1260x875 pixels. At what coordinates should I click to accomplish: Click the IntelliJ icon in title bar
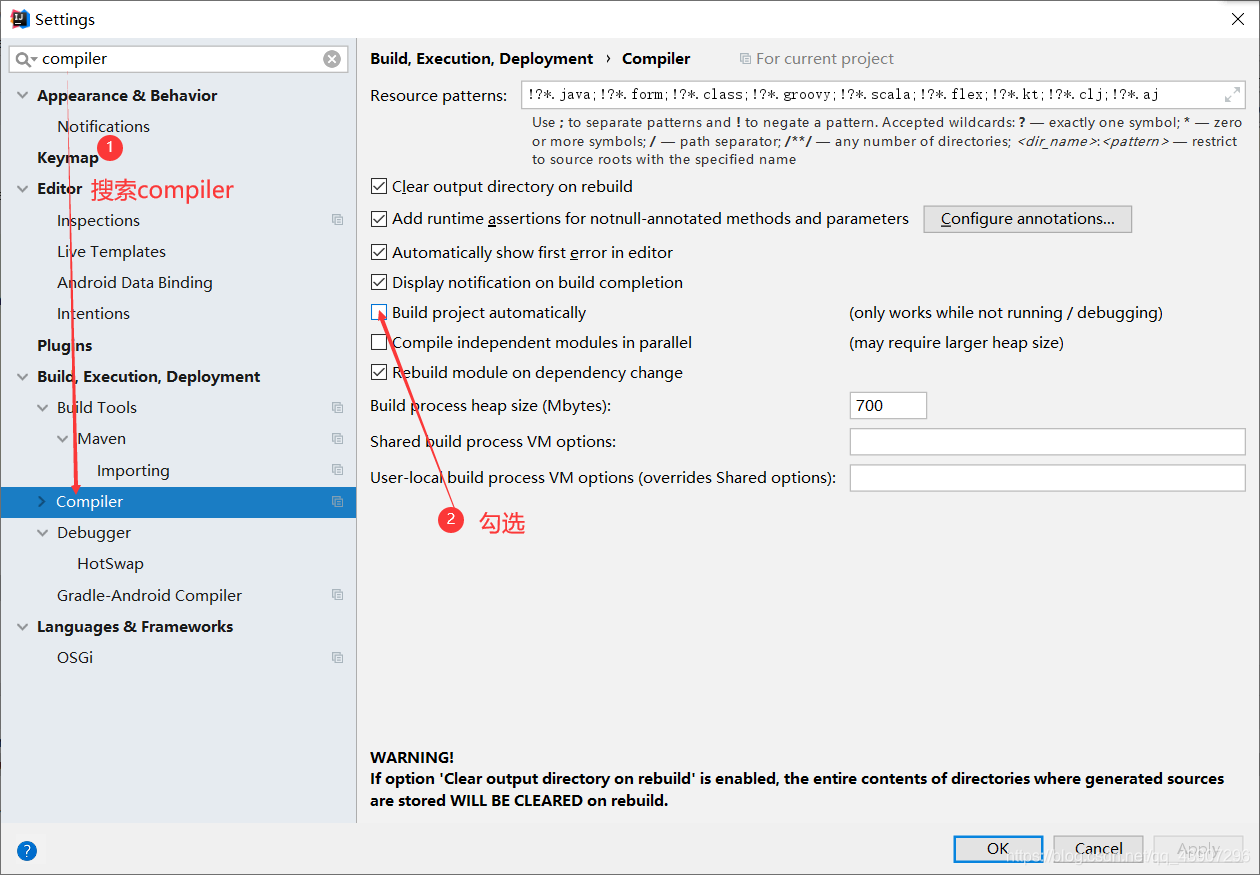19,19
